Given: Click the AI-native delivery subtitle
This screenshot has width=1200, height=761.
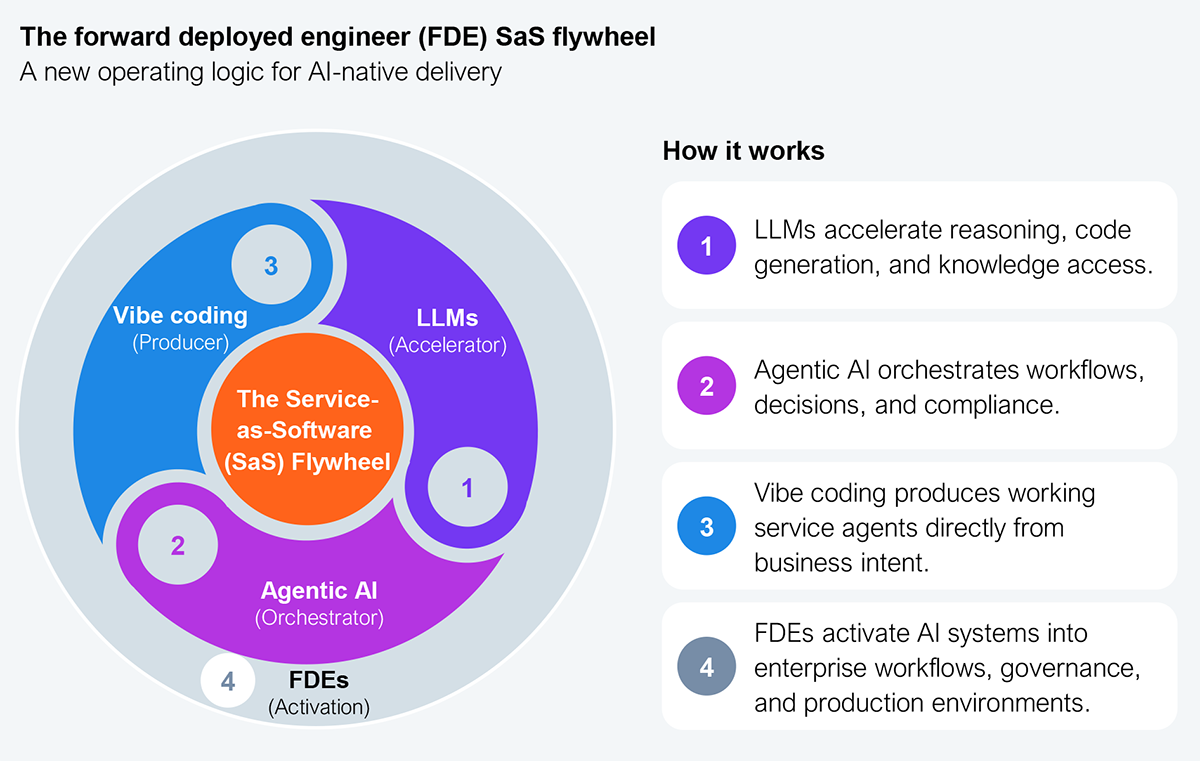Looking at the screenshot, I should (x=261, y=72).
